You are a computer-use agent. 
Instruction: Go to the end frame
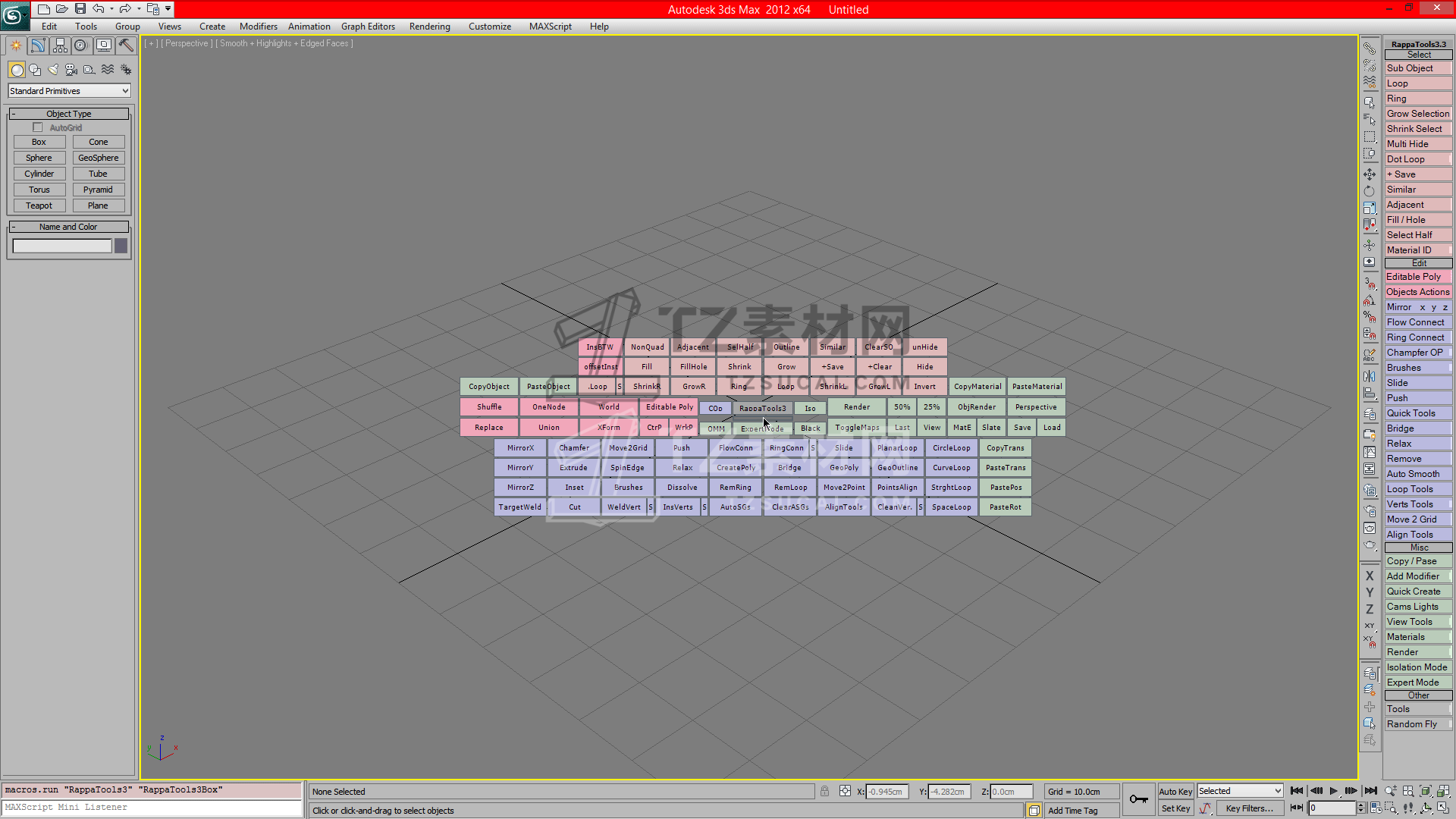point(1370,791)
